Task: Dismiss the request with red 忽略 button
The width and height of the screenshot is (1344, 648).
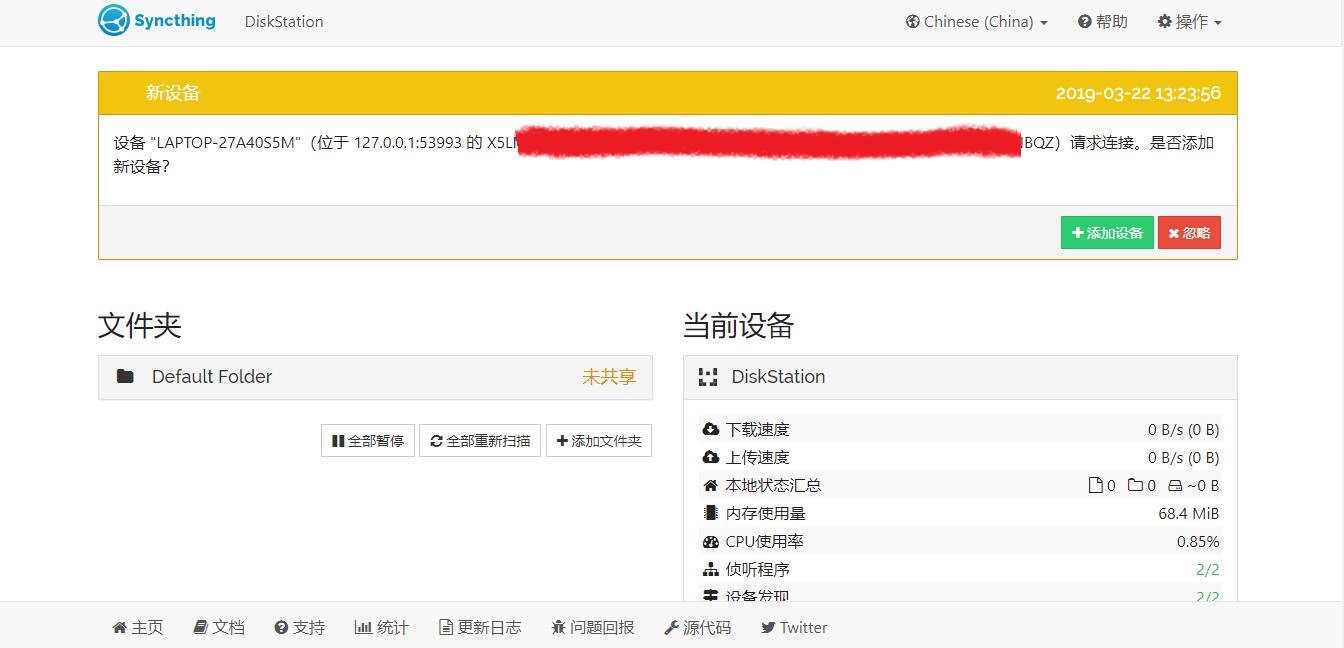Action: (x=1189, y=233)
